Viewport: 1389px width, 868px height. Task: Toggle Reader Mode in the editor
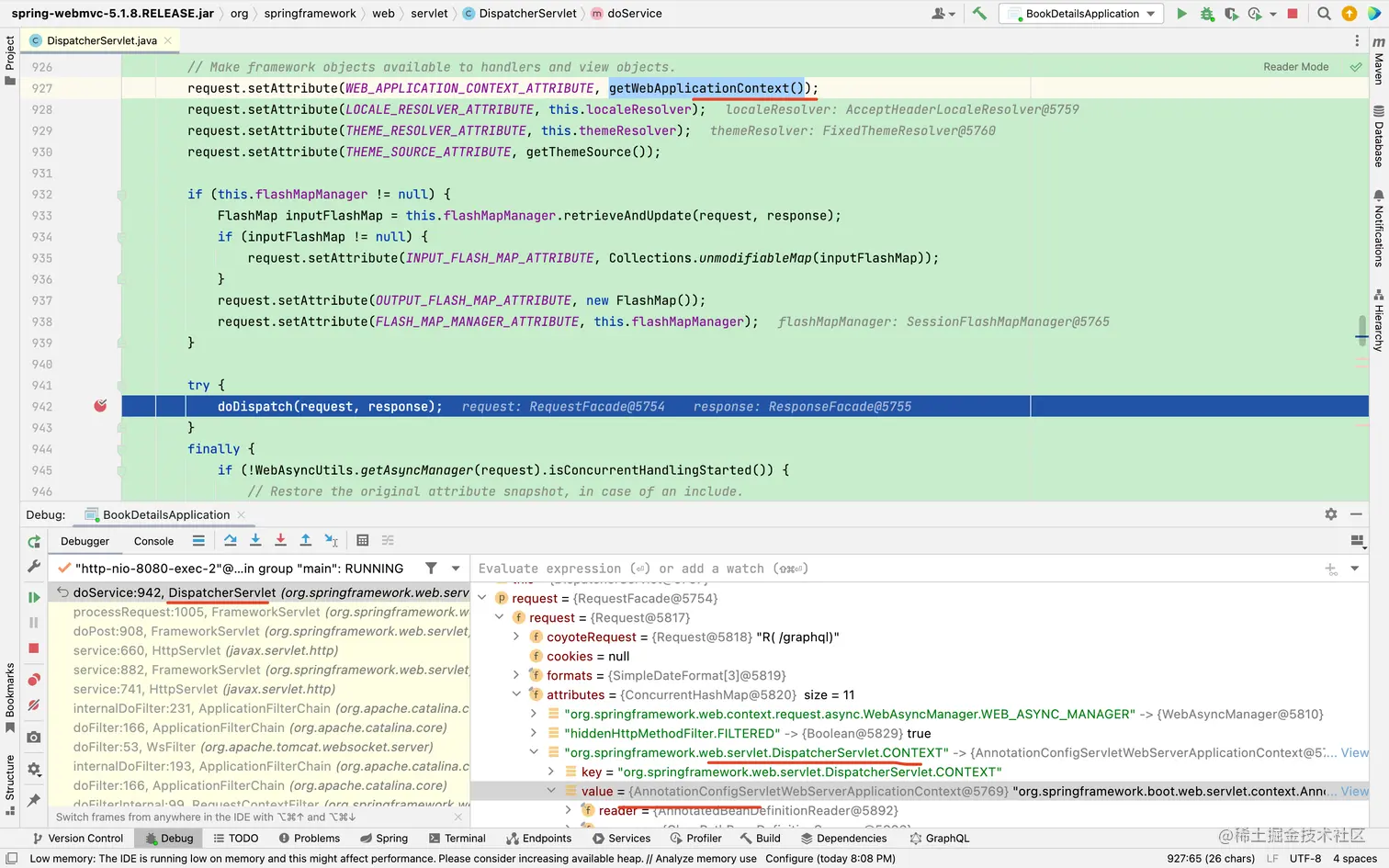[x=1295, y=67]
